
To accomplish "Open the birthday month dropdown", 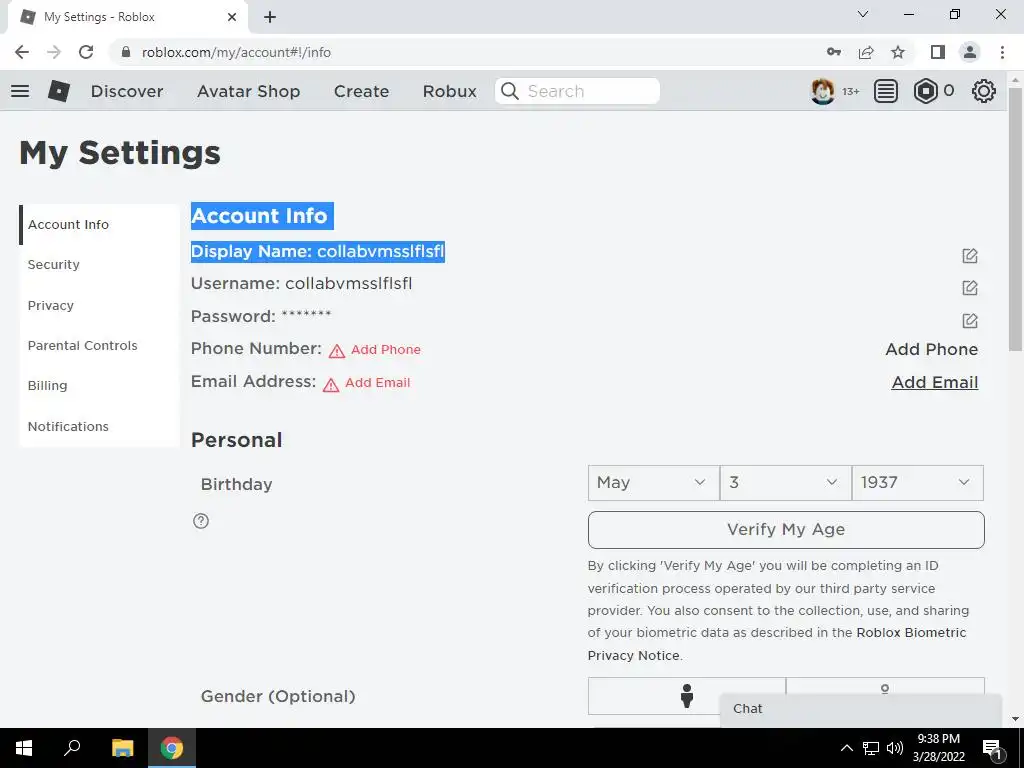I will coord(654,483).
